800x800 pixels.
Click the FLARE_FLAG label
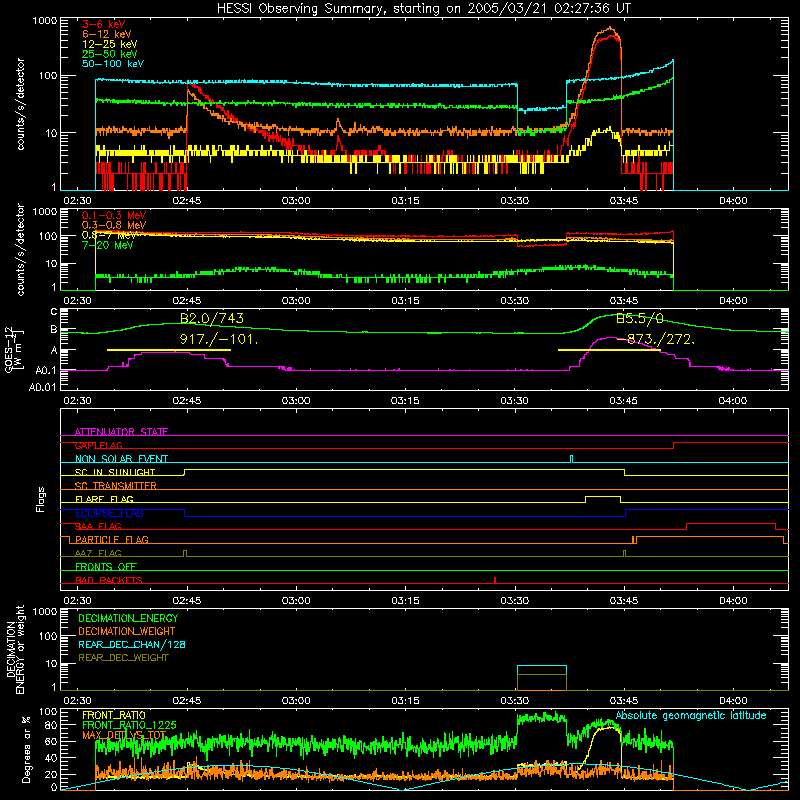(x=104, y=499)
